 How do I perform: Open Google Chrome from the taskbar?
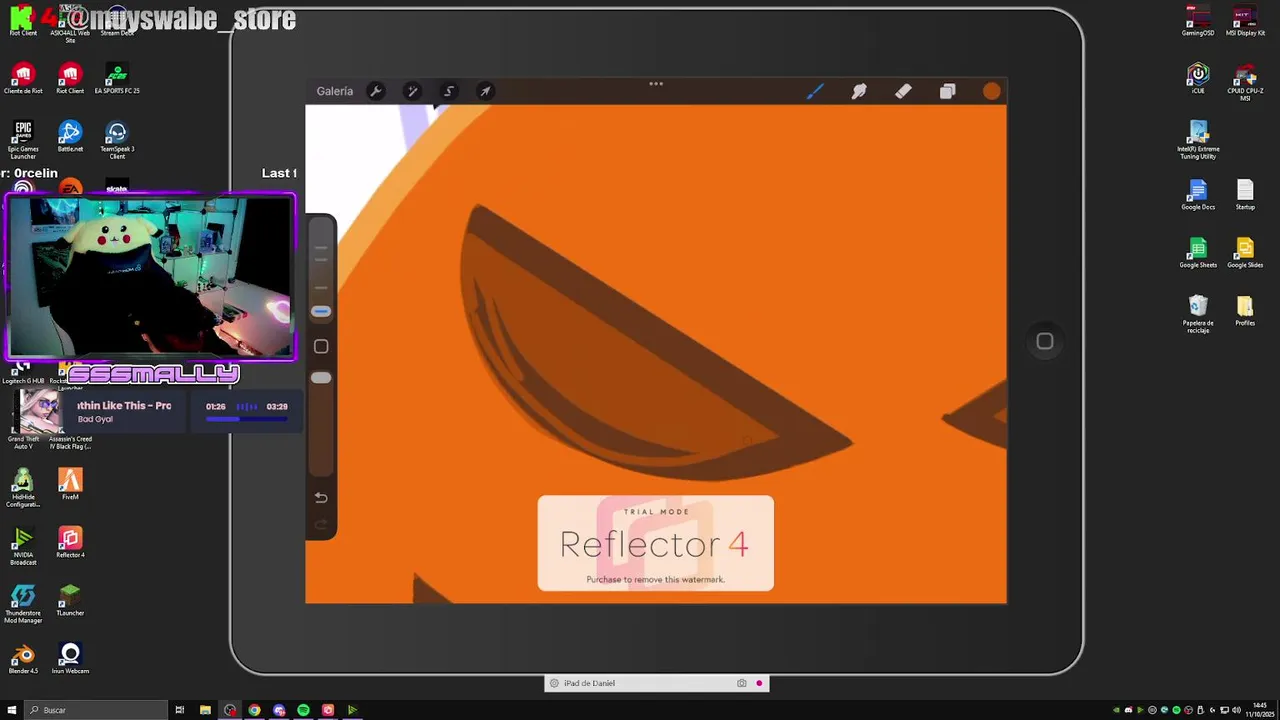click(x=254, y=710)
